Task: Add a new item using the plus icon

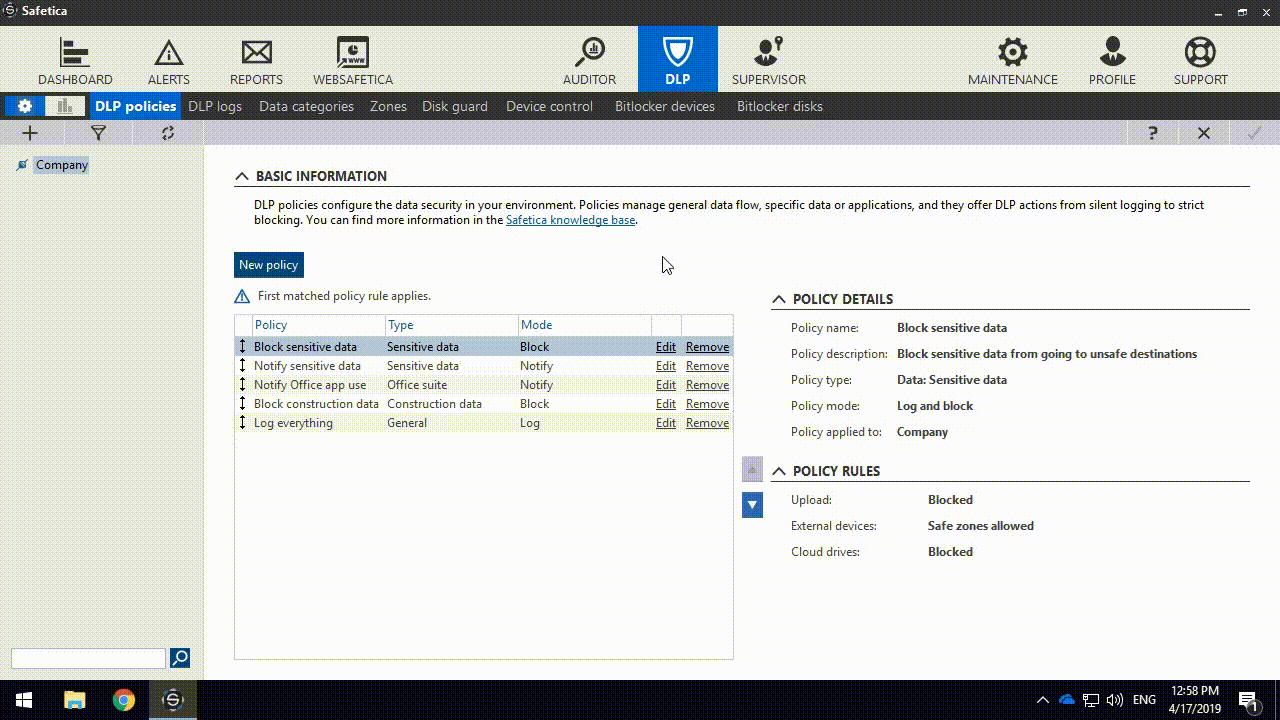Action: click(29, 132)
